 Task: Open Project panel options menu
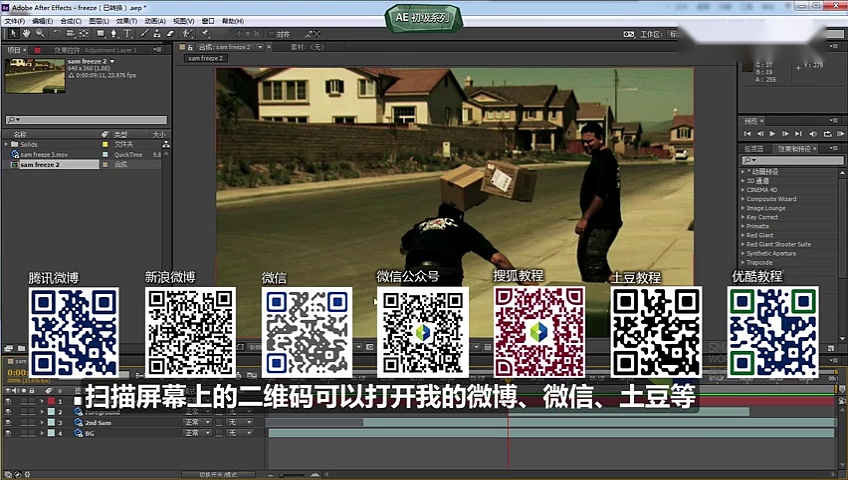[157, 50]
